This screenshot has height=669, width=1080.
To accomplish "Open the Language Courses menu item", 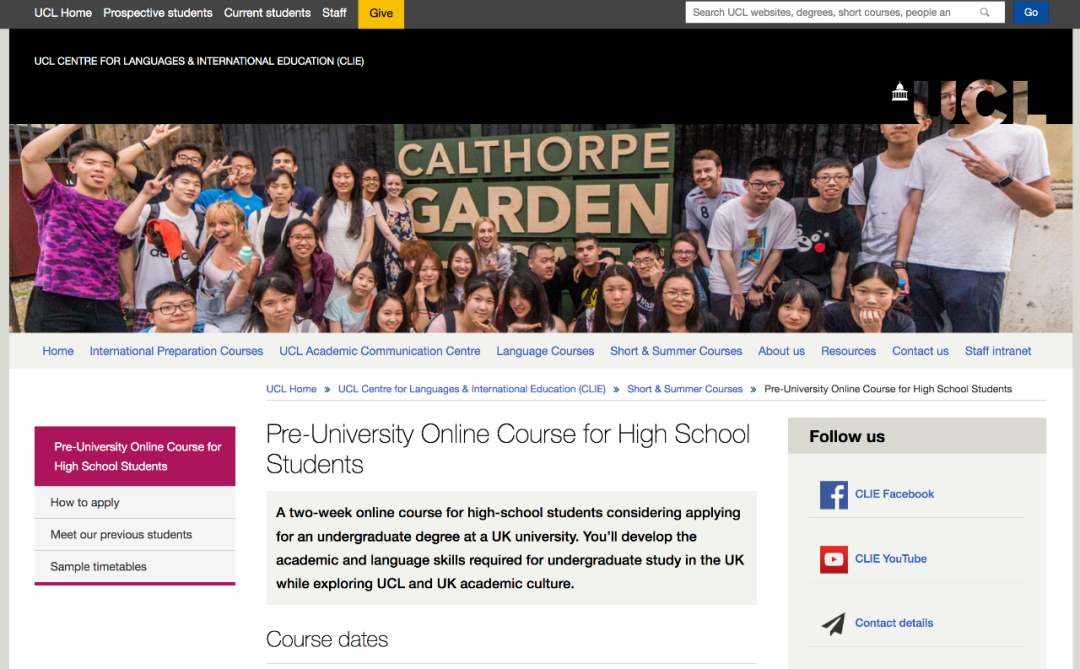I will tap(545, 351).
